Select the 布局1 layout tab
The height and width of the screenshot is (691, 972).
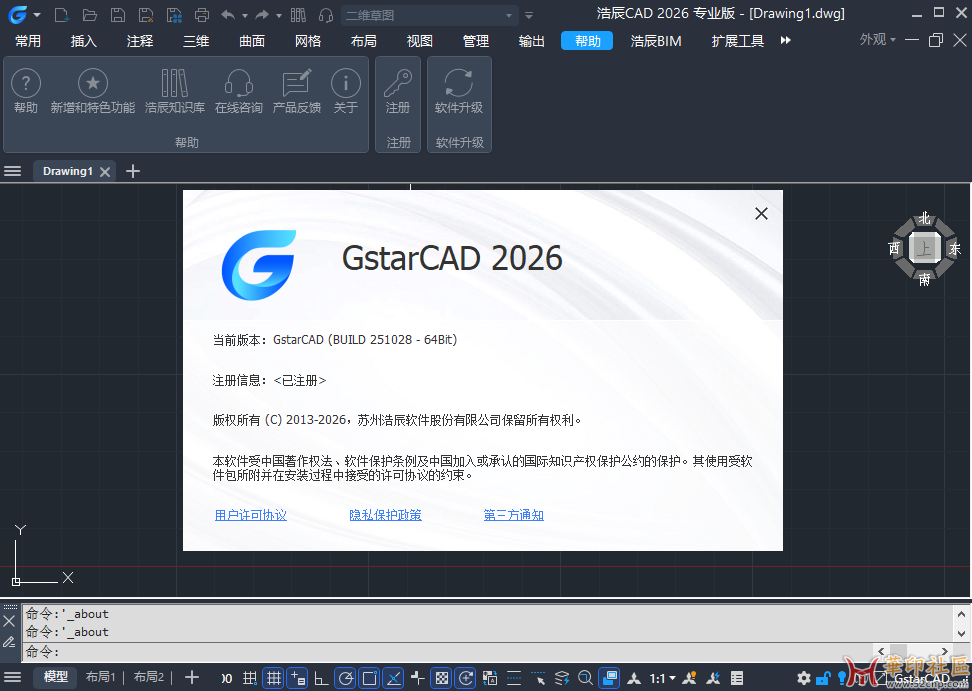point(100,677)
